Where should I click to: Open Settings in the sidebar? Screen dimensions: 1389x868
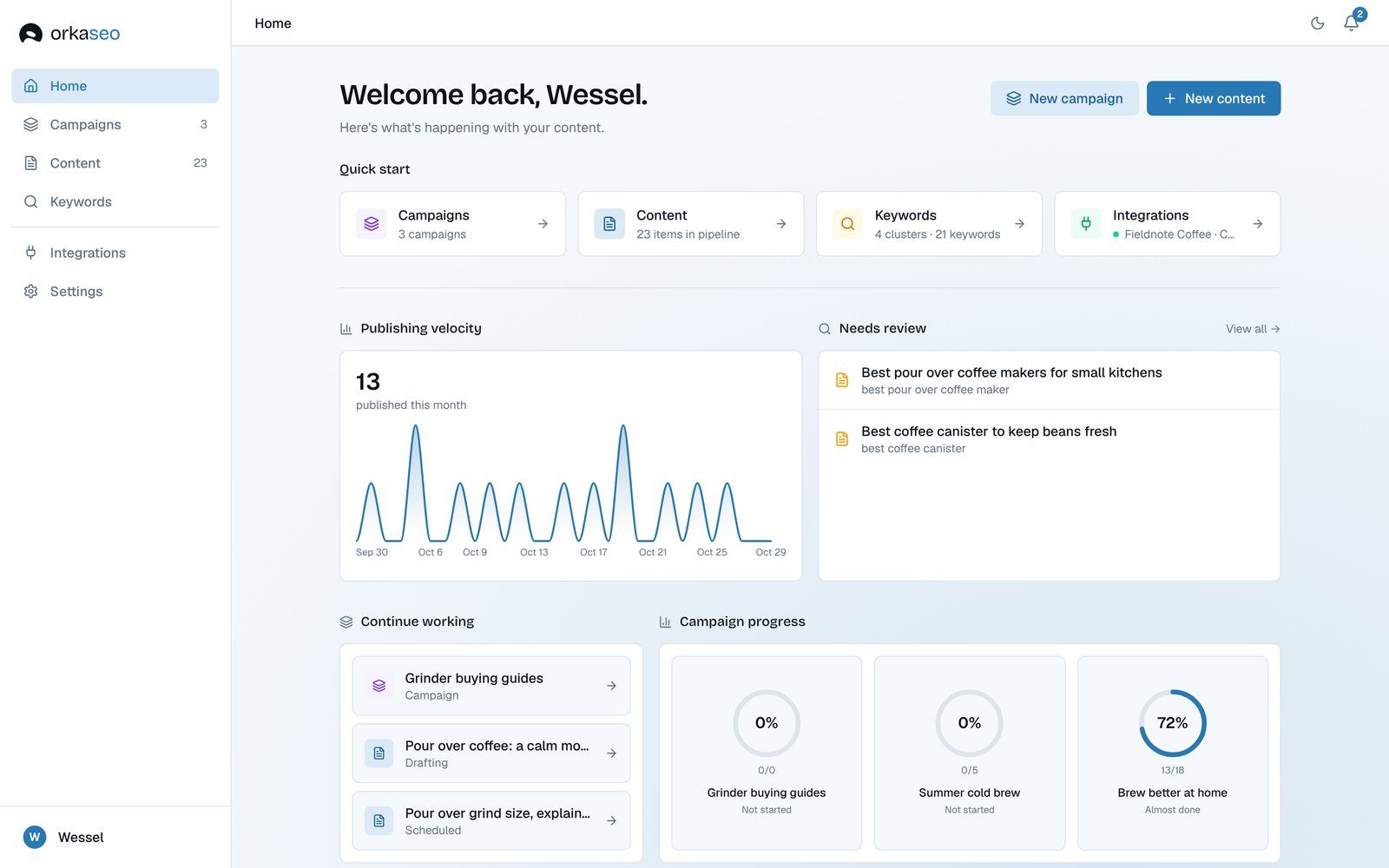(x=115, y=292)
